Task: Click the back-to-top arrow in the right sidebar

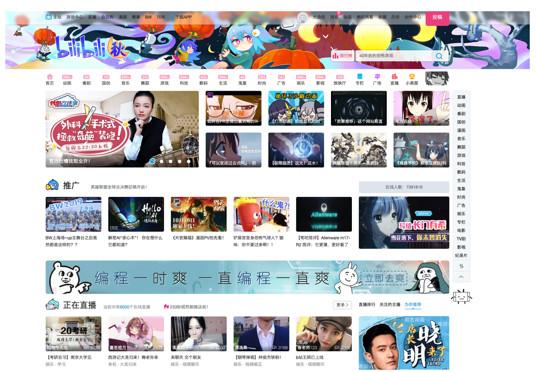Action: point(461,276)
